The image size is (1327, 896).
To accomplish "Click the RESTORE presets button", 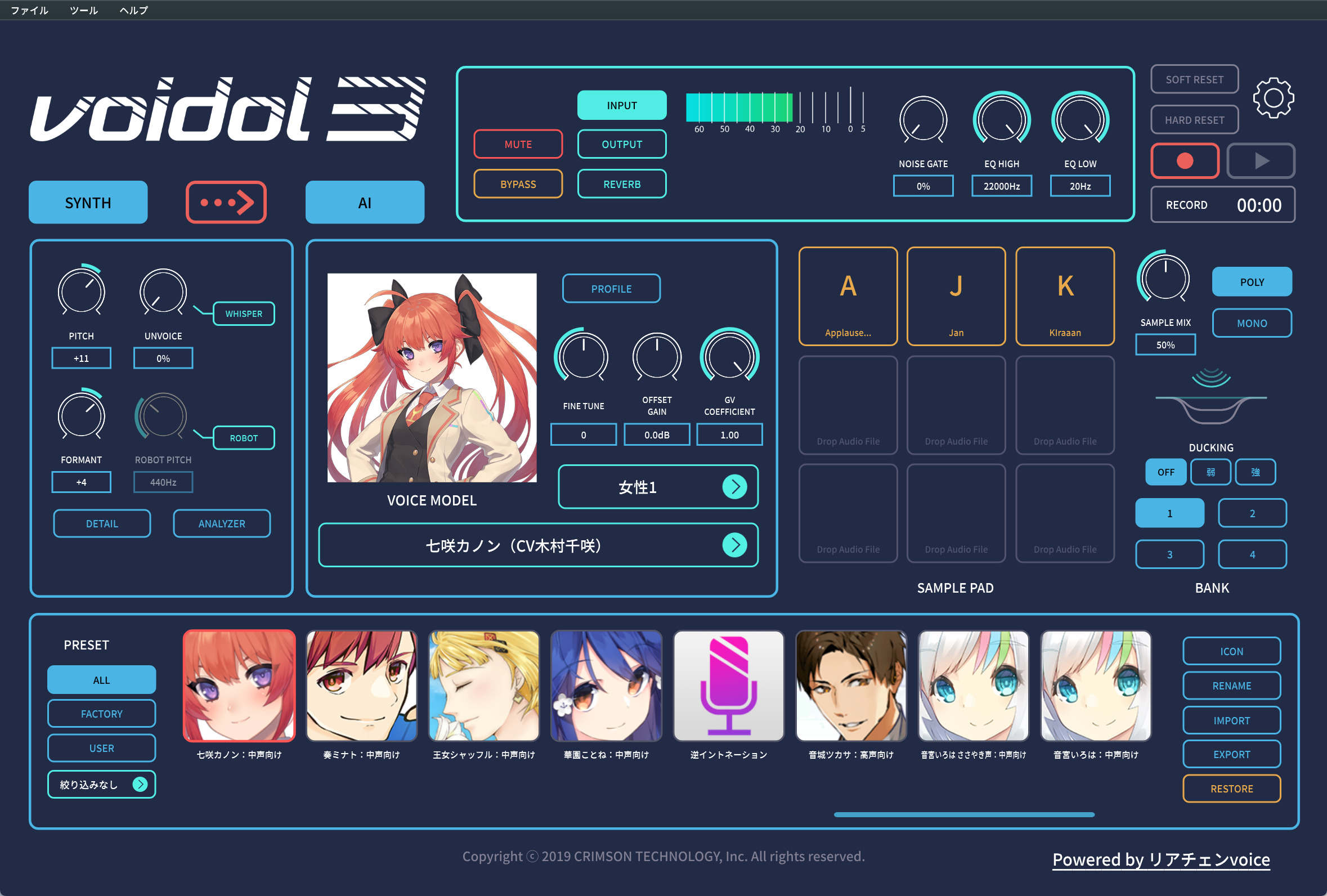I will pos(1232,789).
